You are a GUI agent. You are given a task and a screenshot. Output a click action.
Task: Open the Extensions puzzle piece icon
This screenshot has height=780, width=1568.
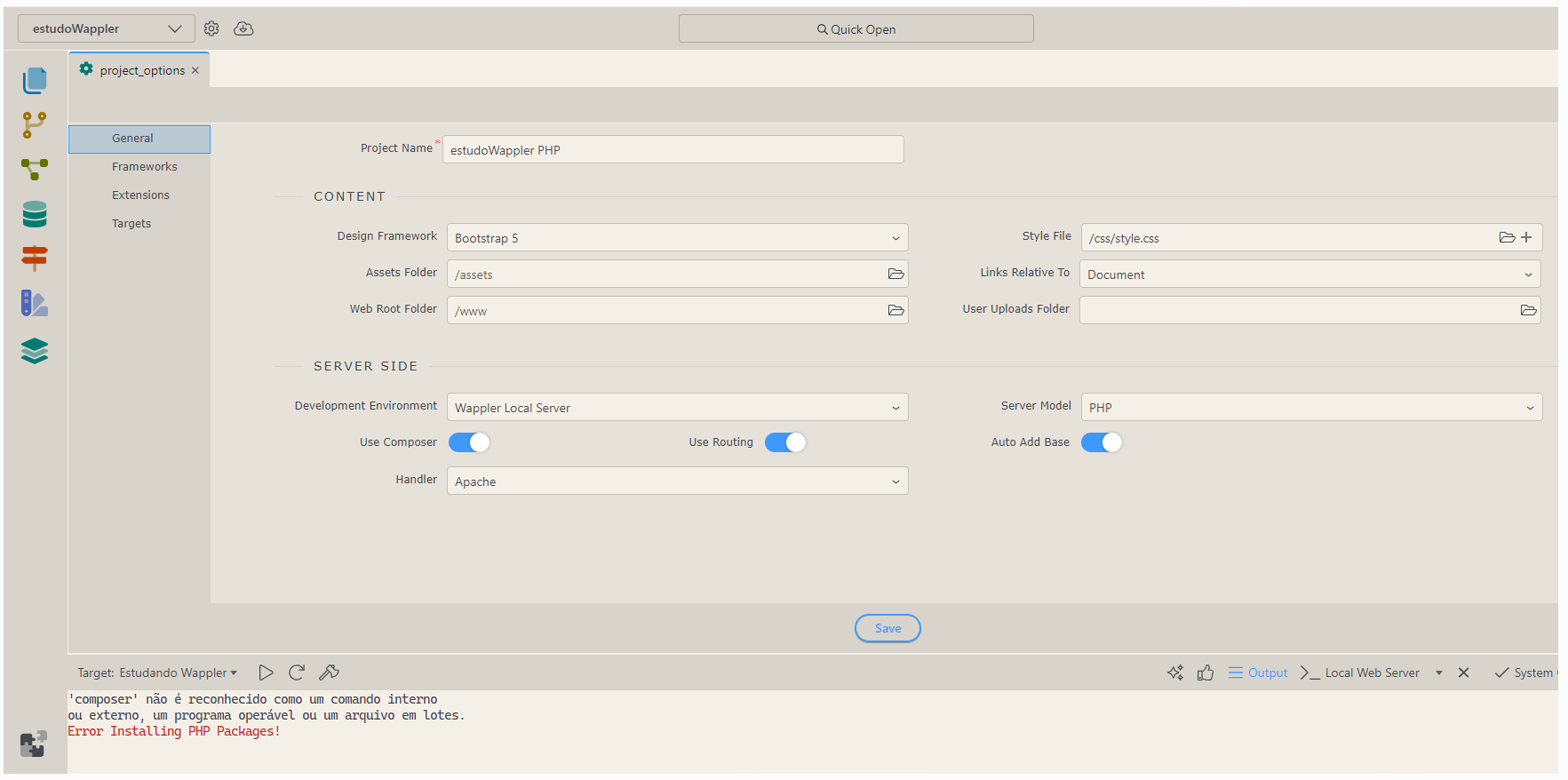pos(33,744)
